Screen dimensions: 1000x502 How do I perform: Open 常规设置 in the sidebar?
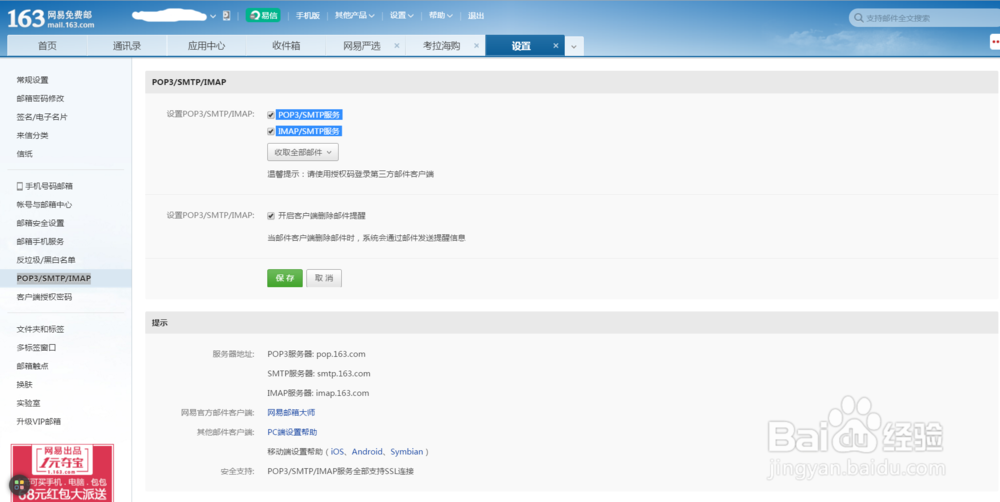click(33, 80)
